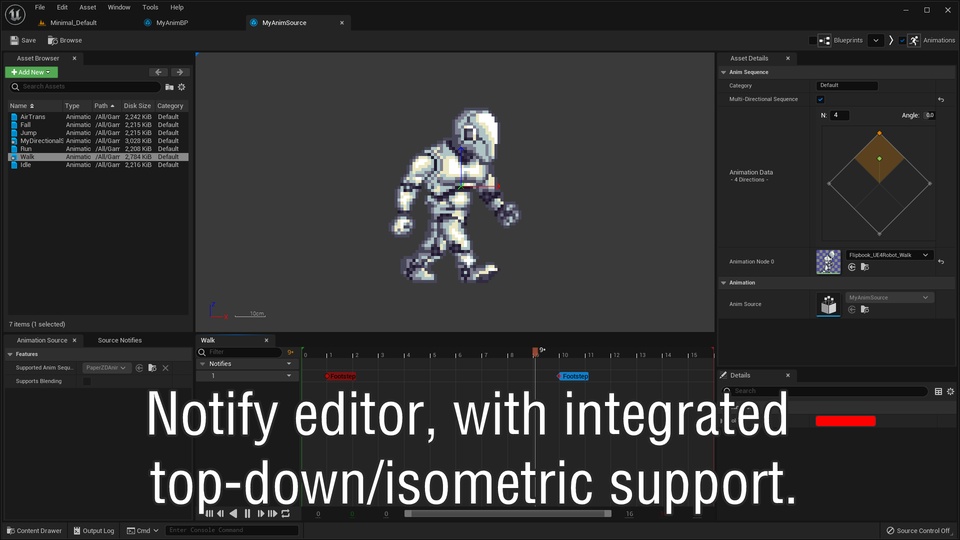Collapse the Animation section
The image size is (960, 540).
pos(723,283)
